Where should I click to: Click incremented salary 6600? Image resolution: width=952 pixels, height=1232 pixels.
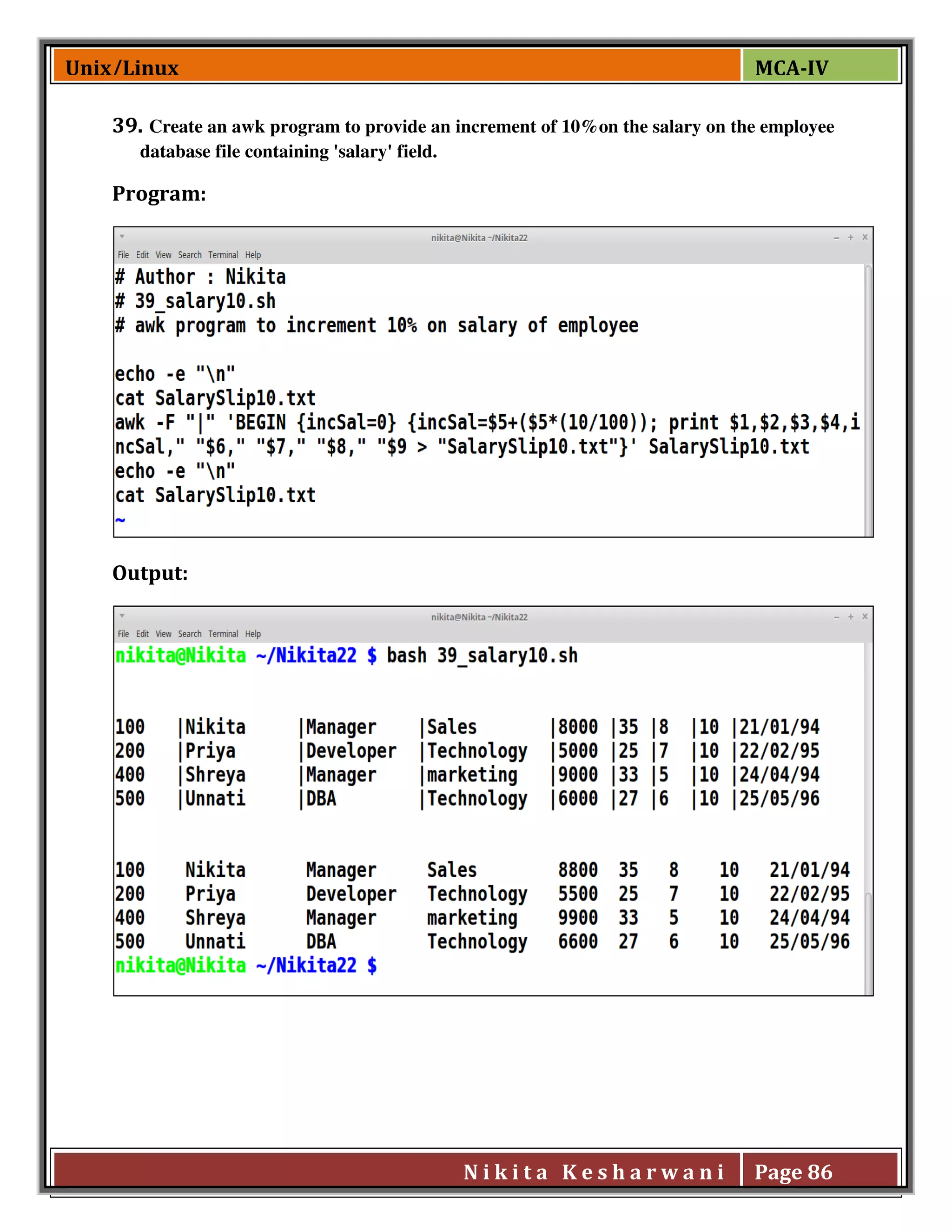pos(577,941)
